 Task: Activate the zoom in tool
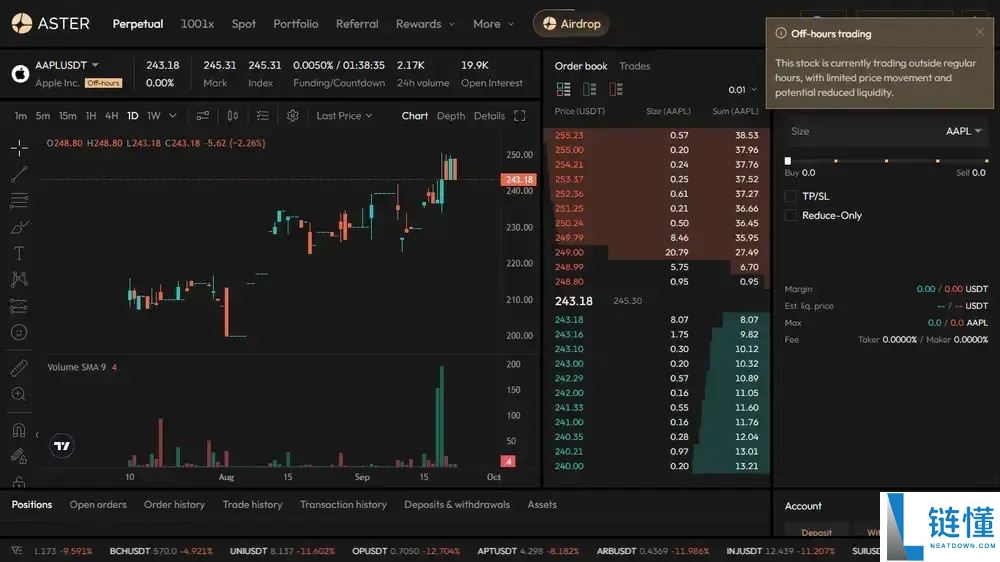tap(19, 394)
